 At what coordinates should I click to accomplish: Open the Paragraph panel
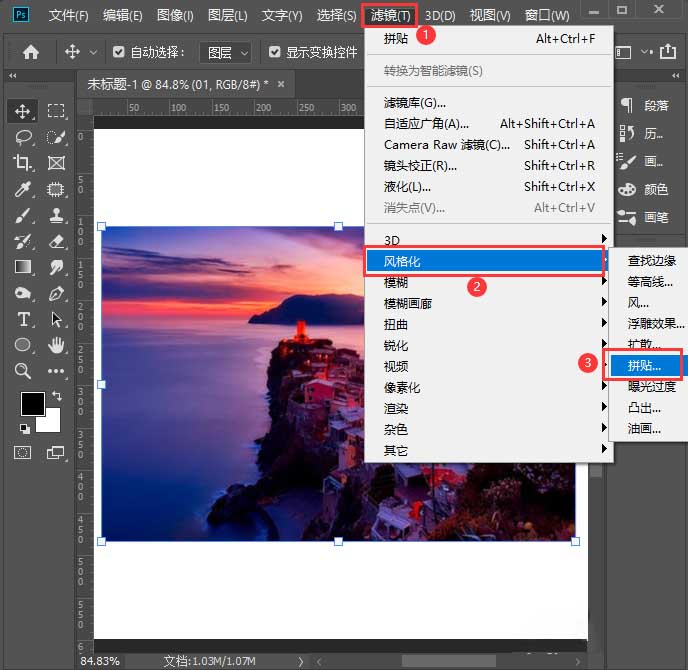click(644, 105)
